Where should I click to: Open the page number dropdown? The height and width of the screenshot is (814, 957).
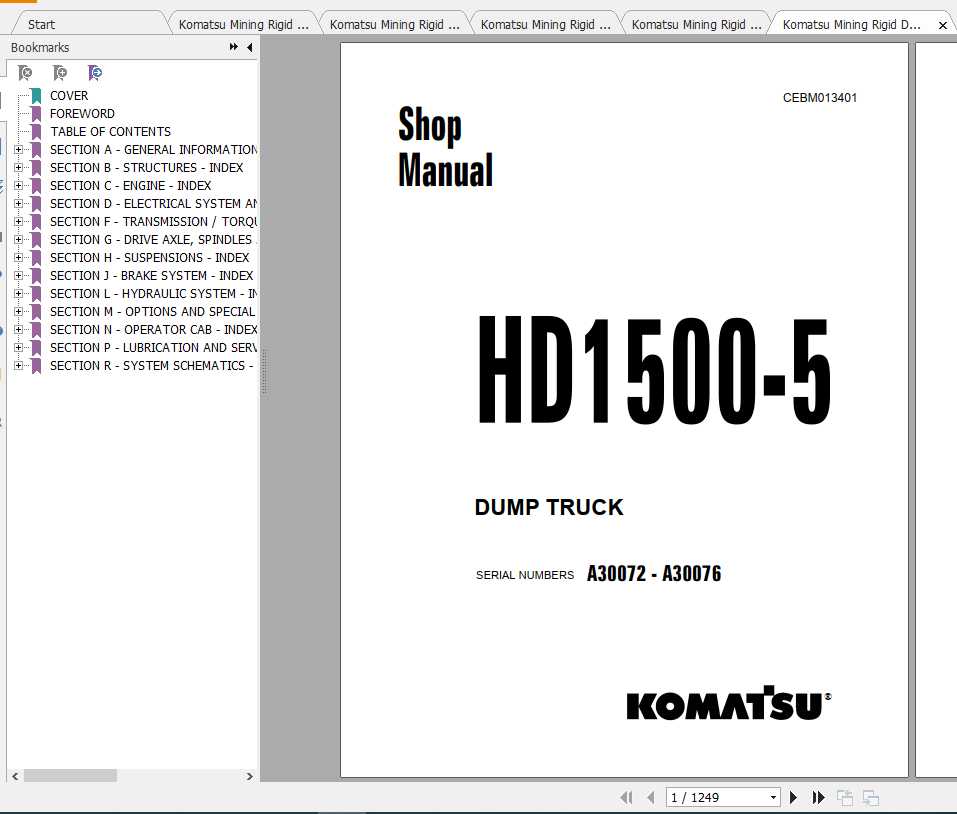pyautogui.click(x=773, y=798)
